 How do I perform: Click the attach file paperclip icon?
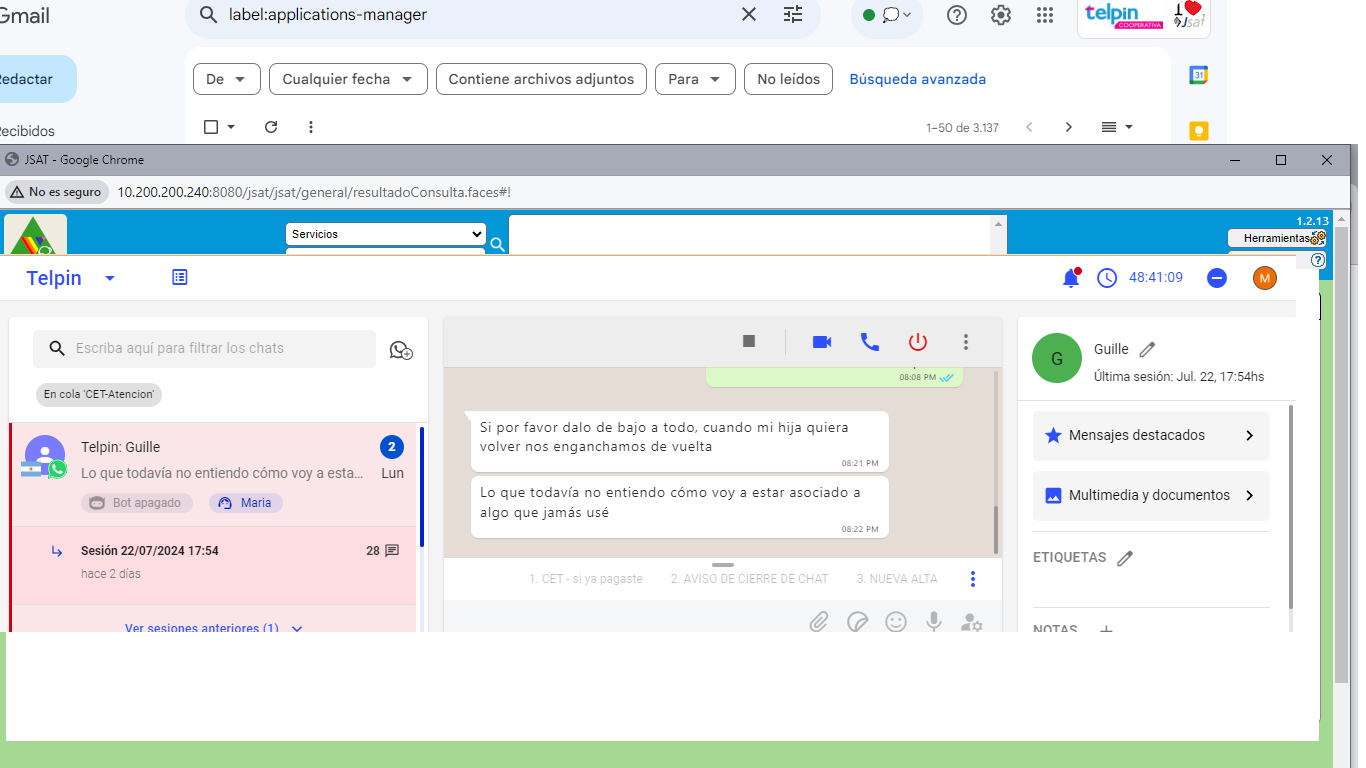pos(819,622)
